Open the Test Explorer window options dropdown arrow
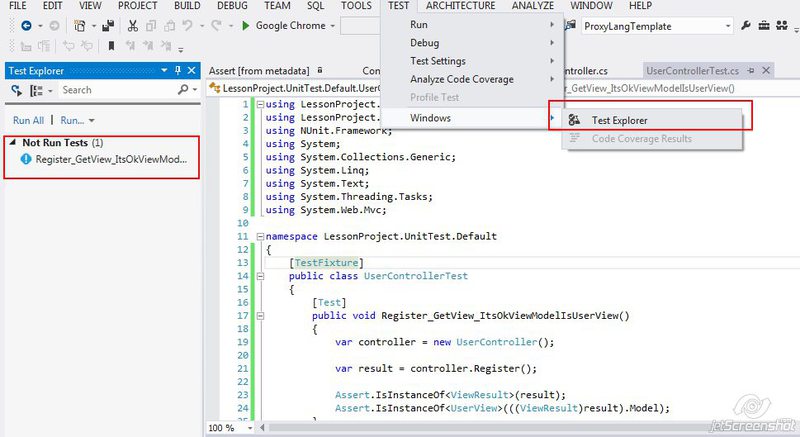Image resolution: width=800 pixels, height=437 pixels. click(x=164, y=70)
